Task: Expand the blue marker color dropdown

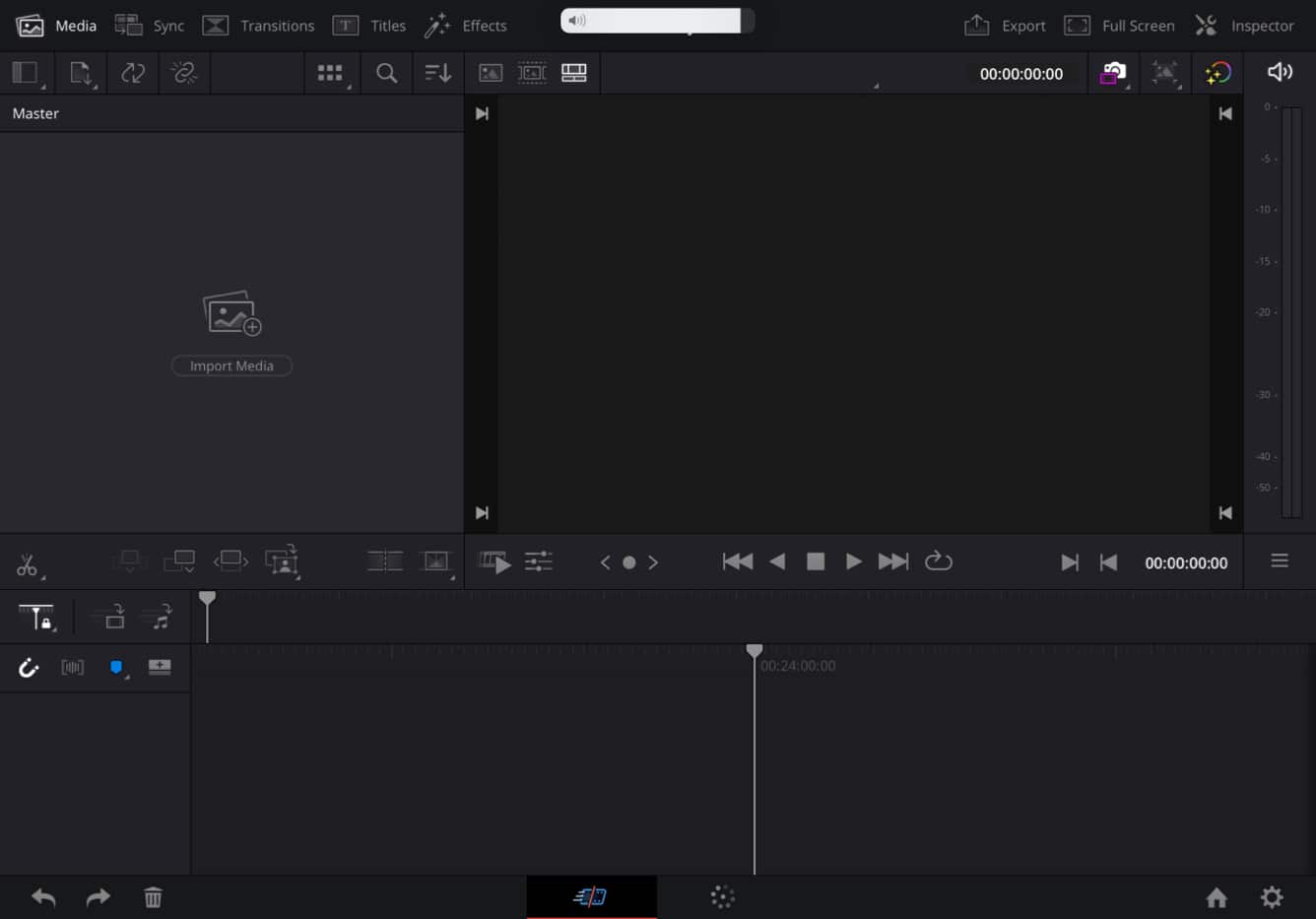Action: pyautogui.click(x=118, y=669)
